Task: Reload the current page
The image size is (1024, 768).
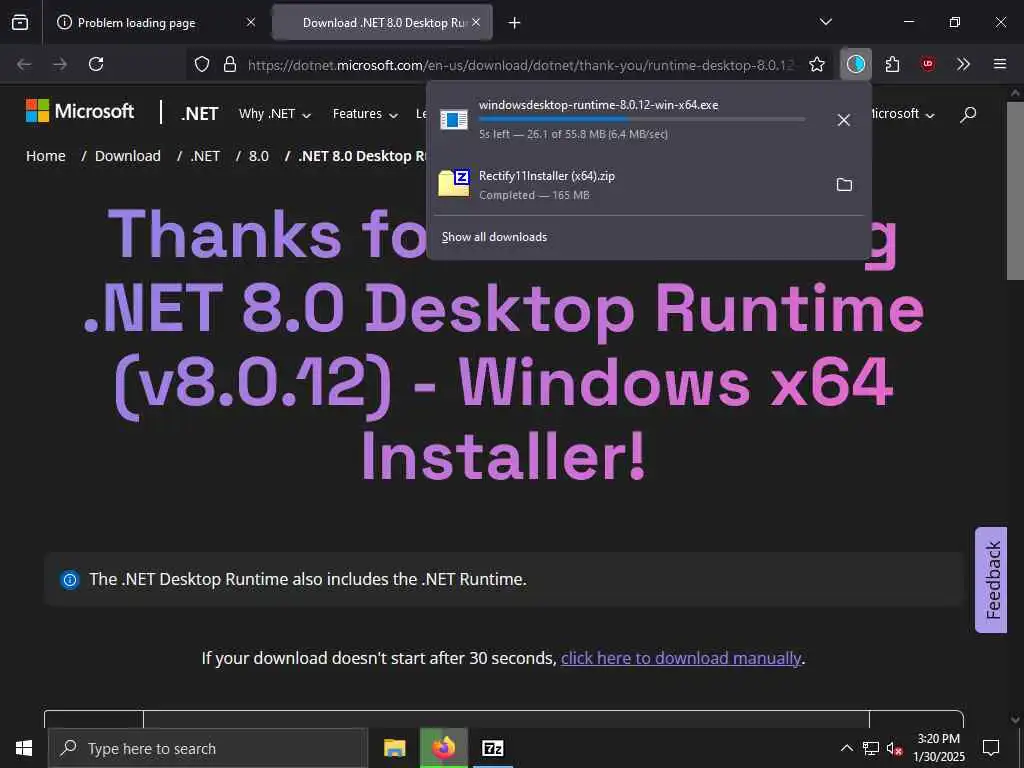Action: coord(96,64)
